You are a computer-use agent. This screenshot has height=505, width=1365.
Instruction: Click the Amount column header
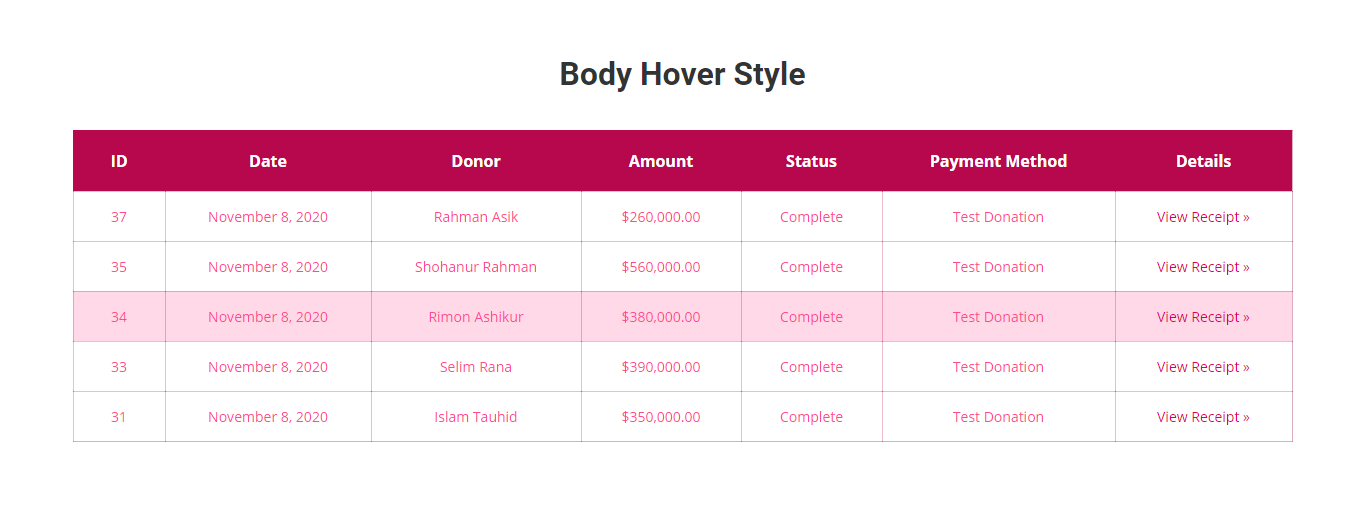[661, 161]
